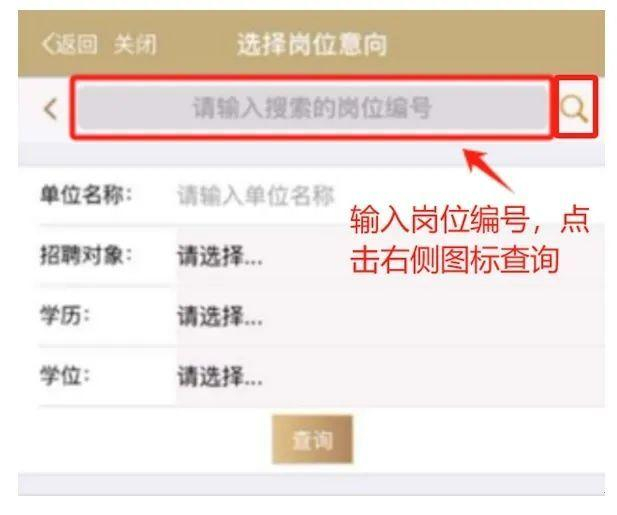Click the magnifier search icon
The width and height of the screenshot is (617, 515).
pos(575,108)
